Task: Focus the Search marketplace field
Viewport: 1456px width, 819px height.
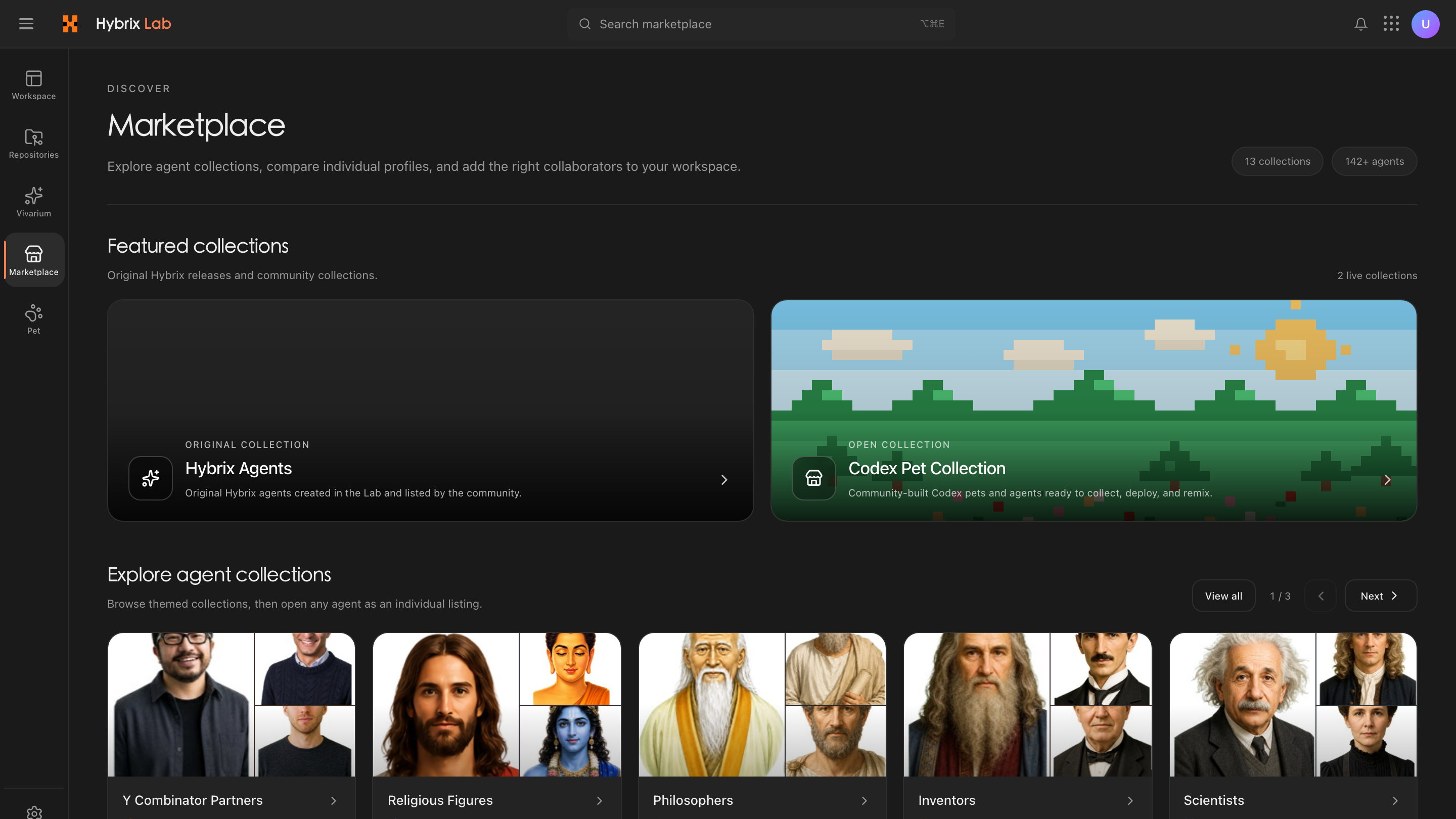Action: click(761, 24)
